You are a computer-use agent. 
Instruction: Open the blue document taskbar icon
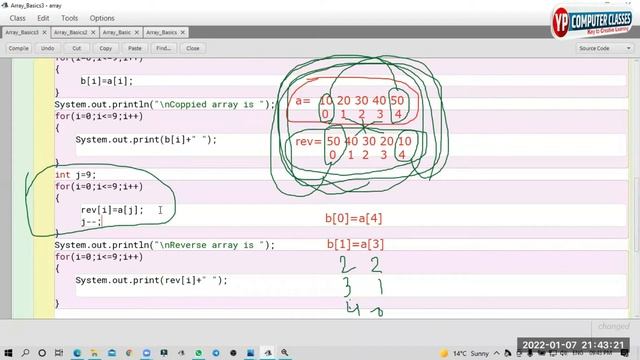(250, 353)
